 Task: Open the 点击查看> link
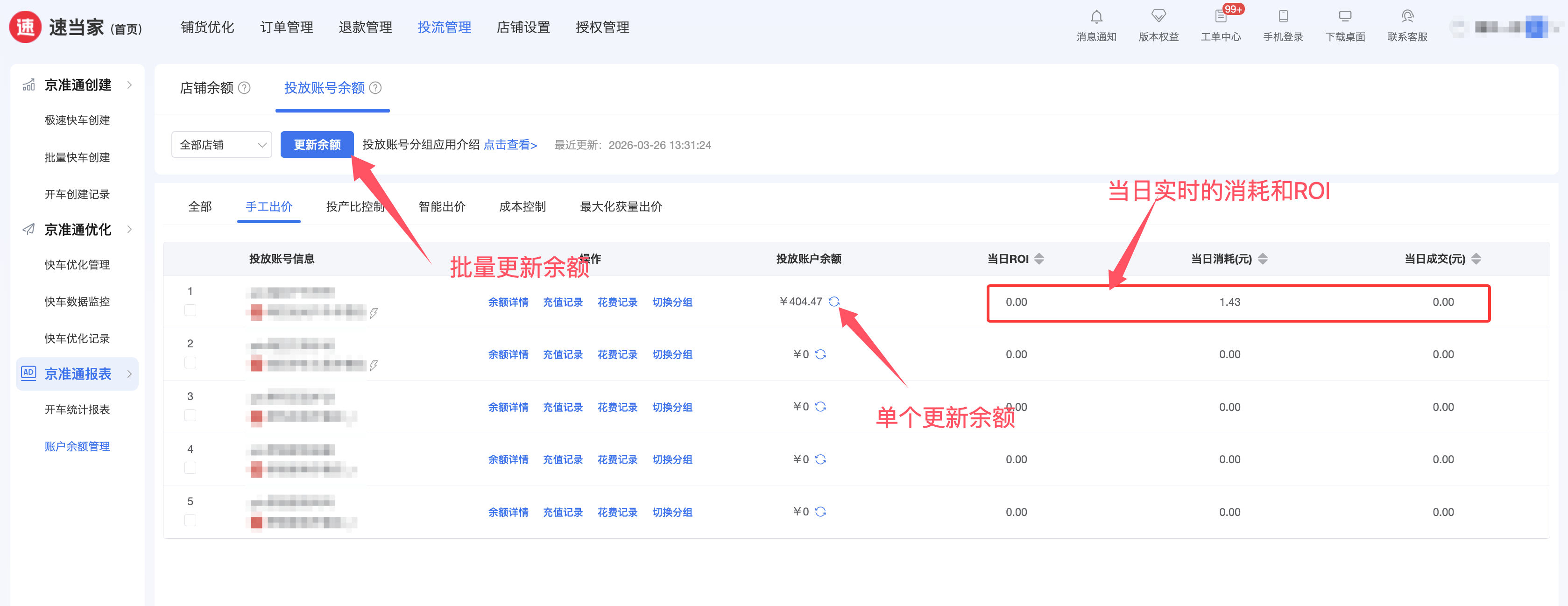(x=510, y=145)
